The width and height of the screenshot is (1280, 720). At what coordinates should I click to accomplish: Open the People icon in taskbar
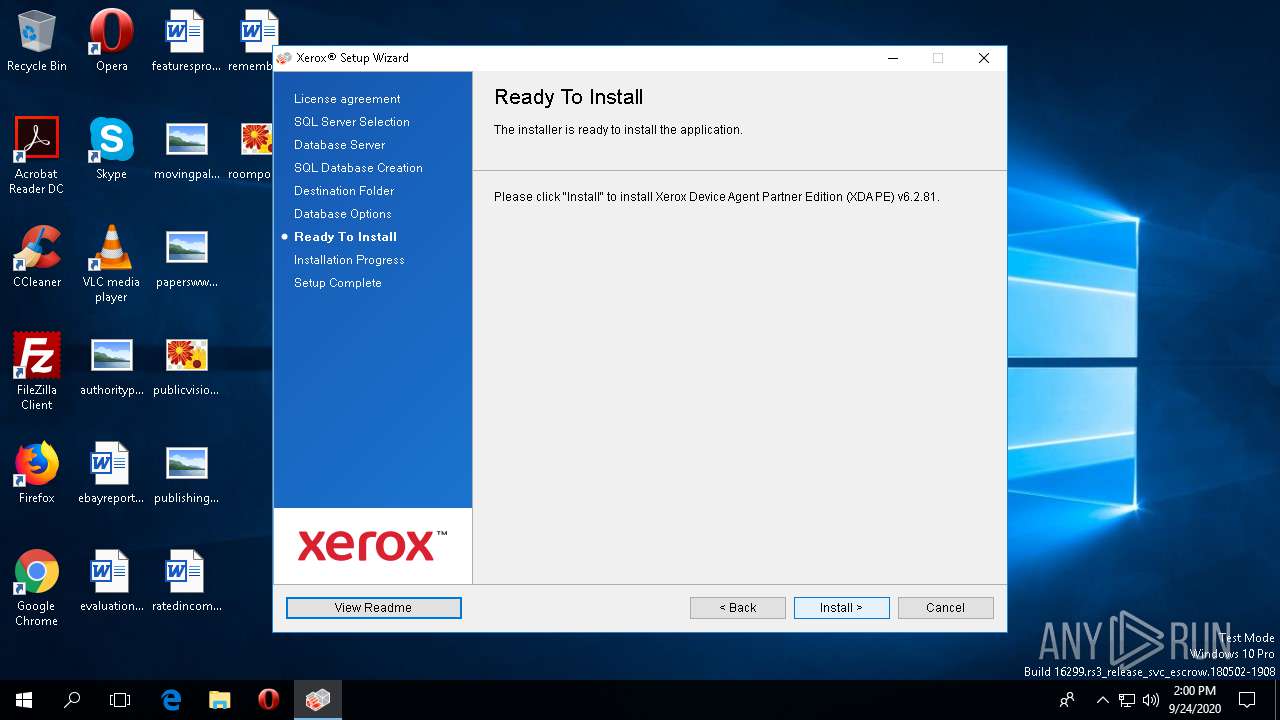click(1067, 700)
